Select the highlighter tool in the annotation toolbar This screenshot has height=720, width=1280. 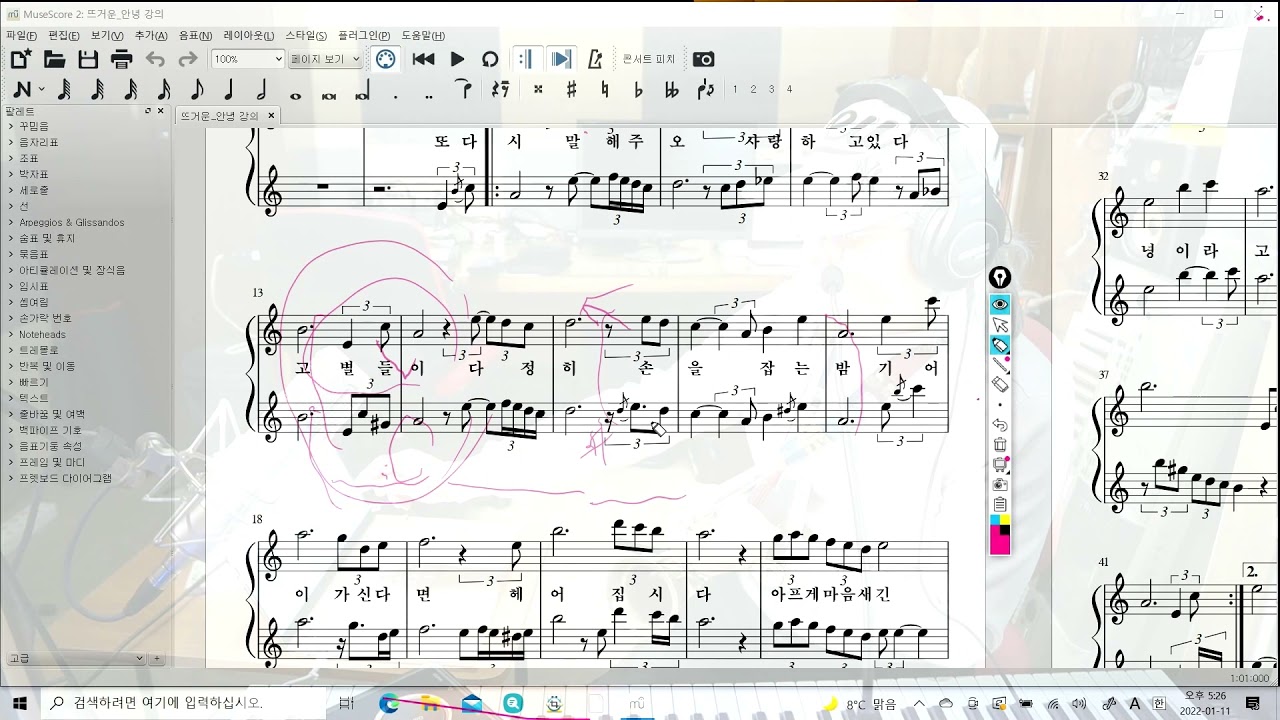[1000, 345]
